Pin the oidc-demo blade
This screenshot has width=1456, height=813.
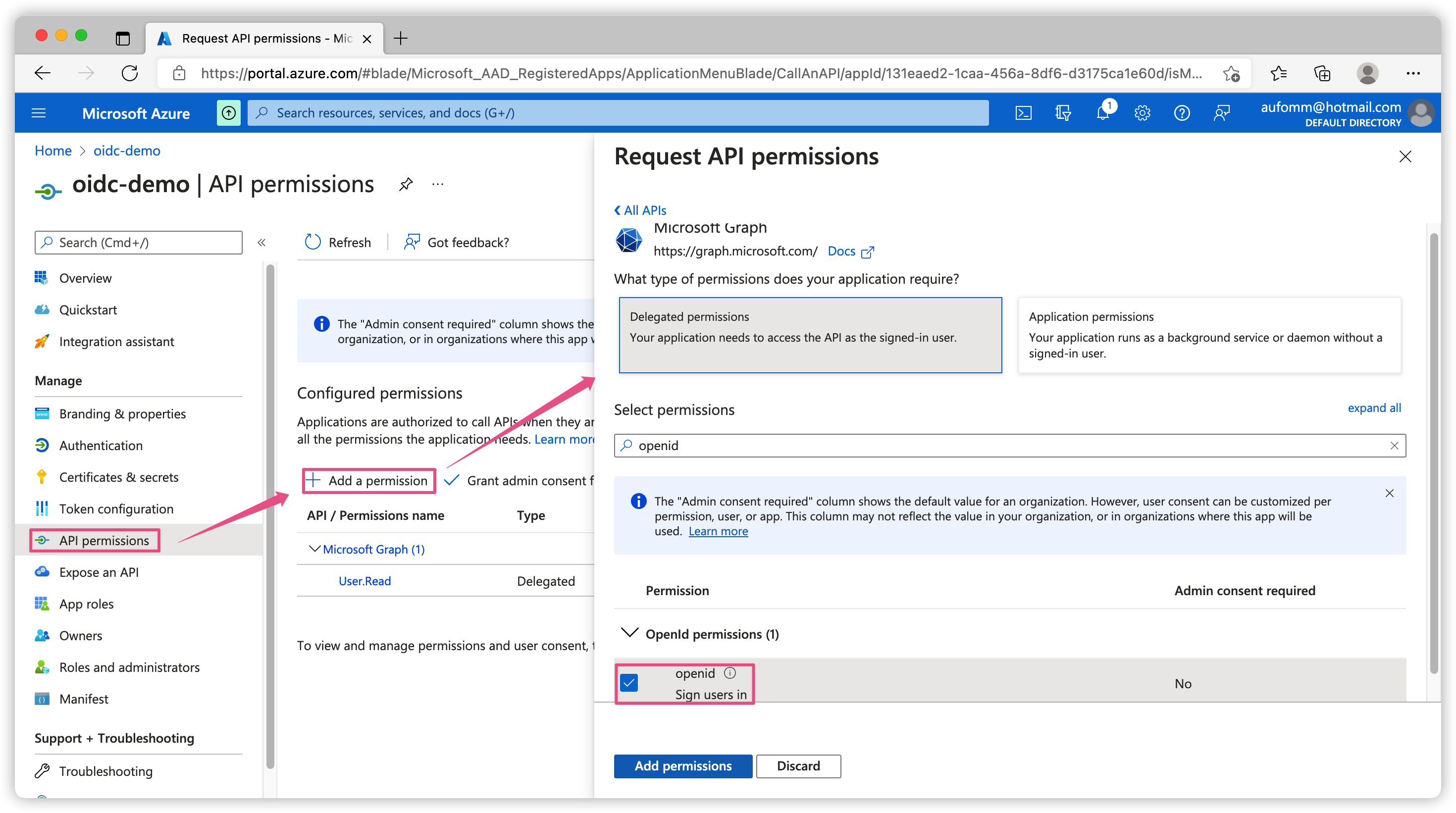[405, 184]
